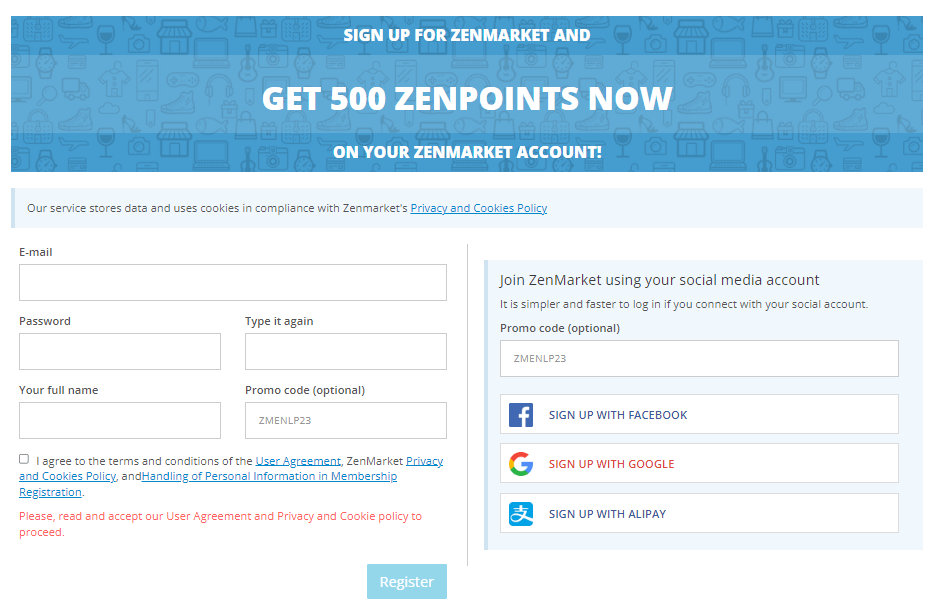Click the Register button
The width and height of the screenshot is (932, 603).
point(407,582)
